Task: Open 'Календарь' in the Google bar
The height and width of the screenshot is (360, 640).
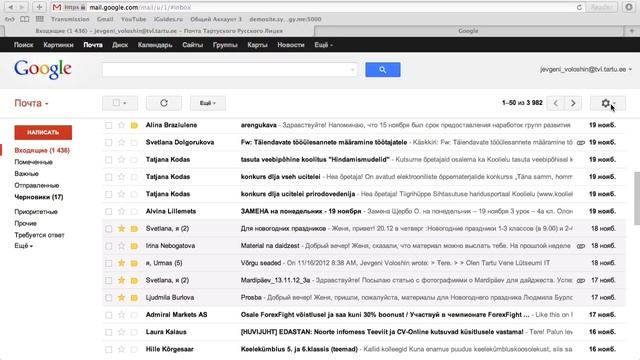Action: pos(155,45)
